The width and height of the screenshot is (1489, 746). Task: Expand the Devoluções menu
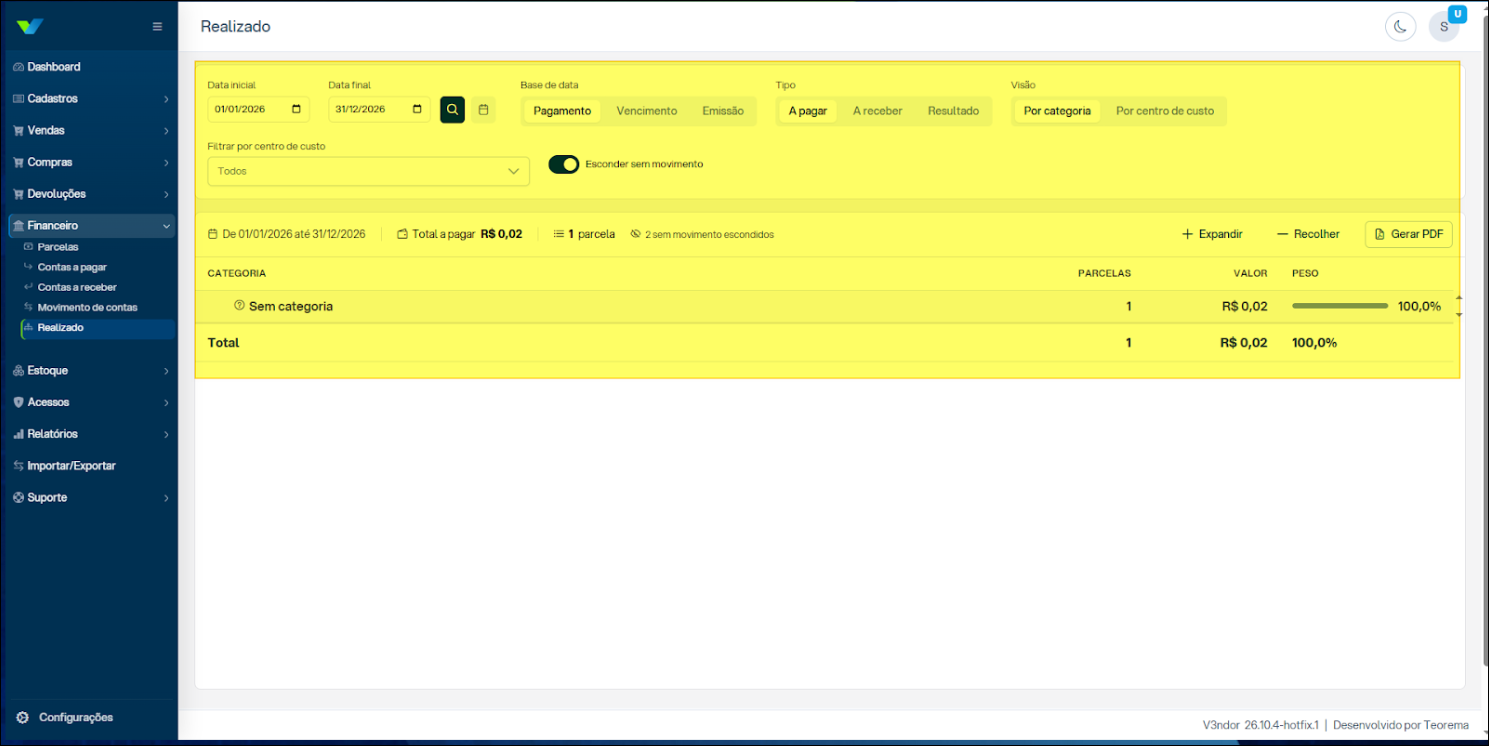pyautogui.click(x=89, y=194)
